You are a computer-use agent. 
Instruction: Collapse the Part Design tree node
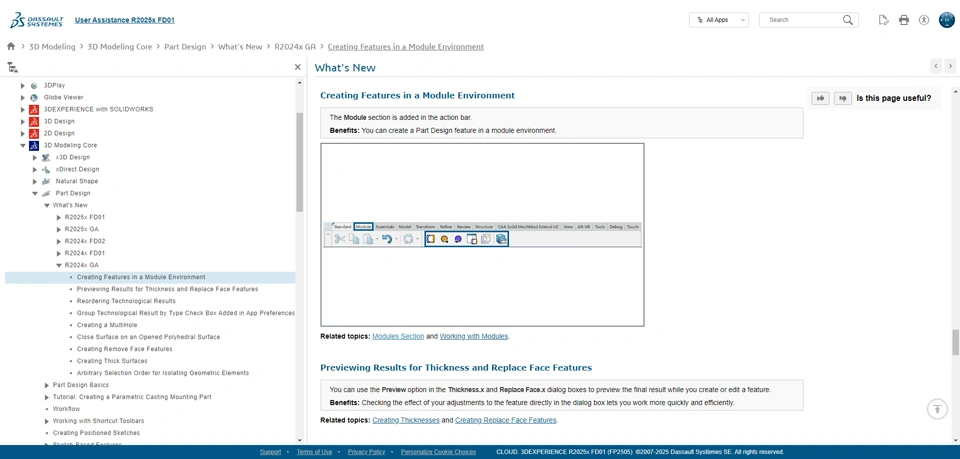click(x=35, y=193)
